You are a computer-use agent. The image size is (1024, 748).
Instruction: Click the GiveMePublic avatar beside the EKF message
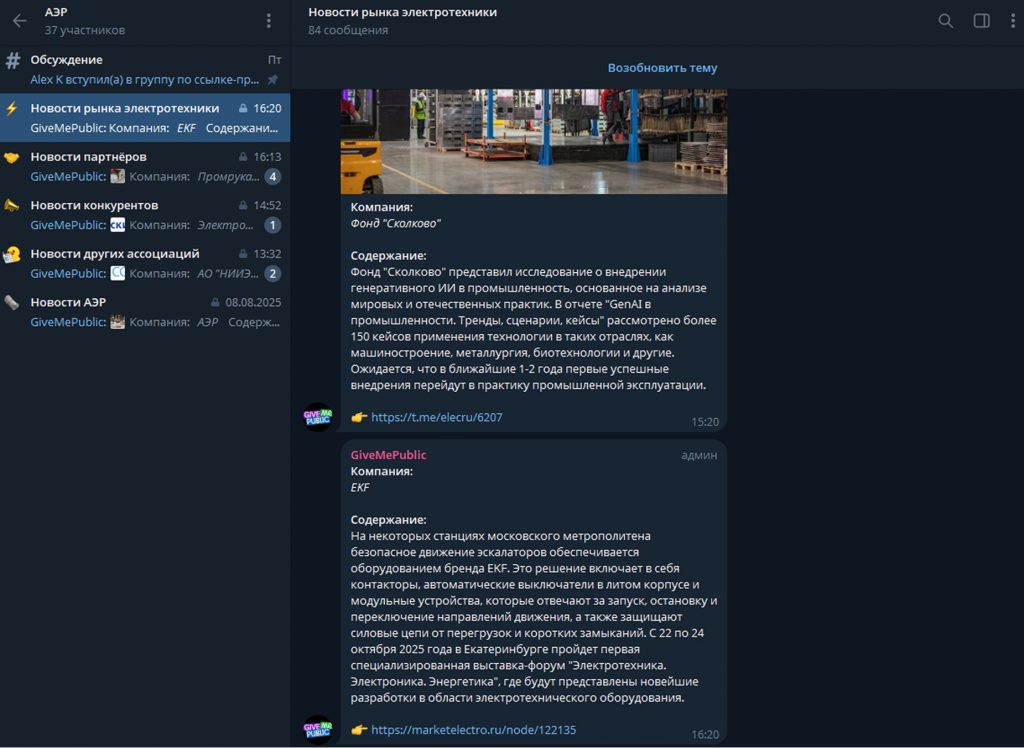pos(318,729)
